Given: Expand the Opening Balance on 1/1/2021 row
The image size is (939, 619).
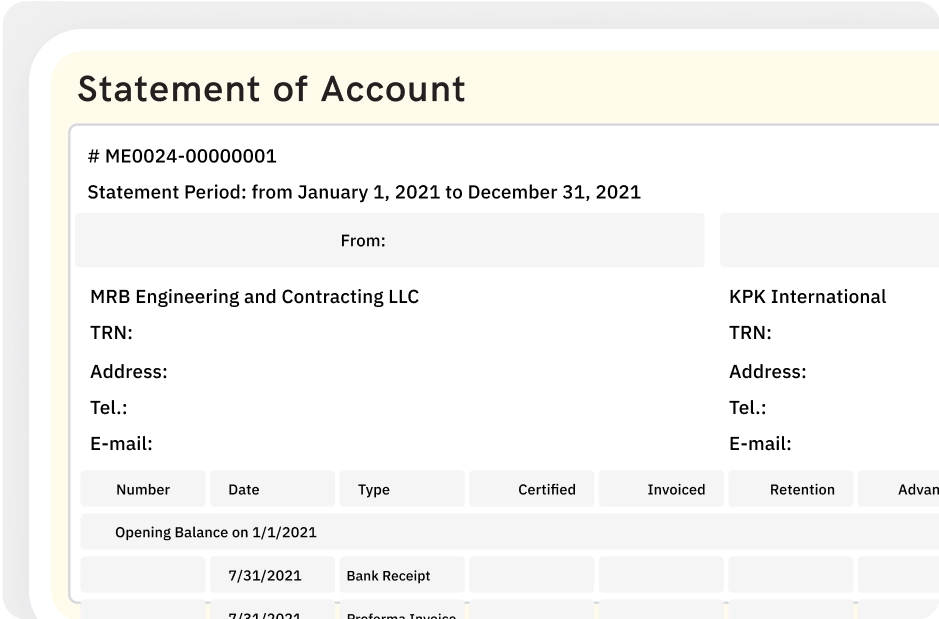Looking at the screenshot, I should coord(216,532).
